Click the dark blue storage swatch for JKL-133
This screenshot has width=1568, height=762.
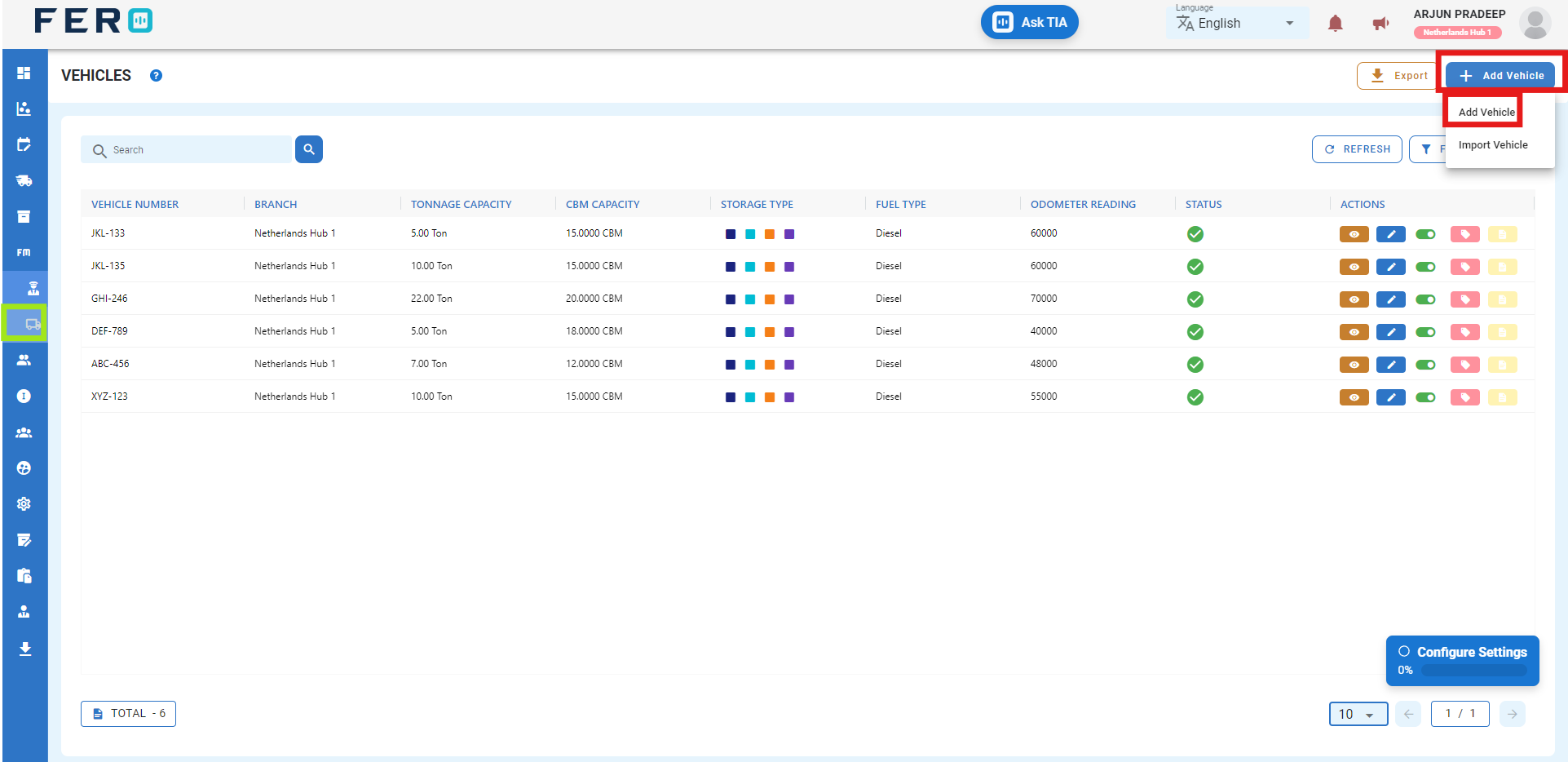click(x=731, y=234)
